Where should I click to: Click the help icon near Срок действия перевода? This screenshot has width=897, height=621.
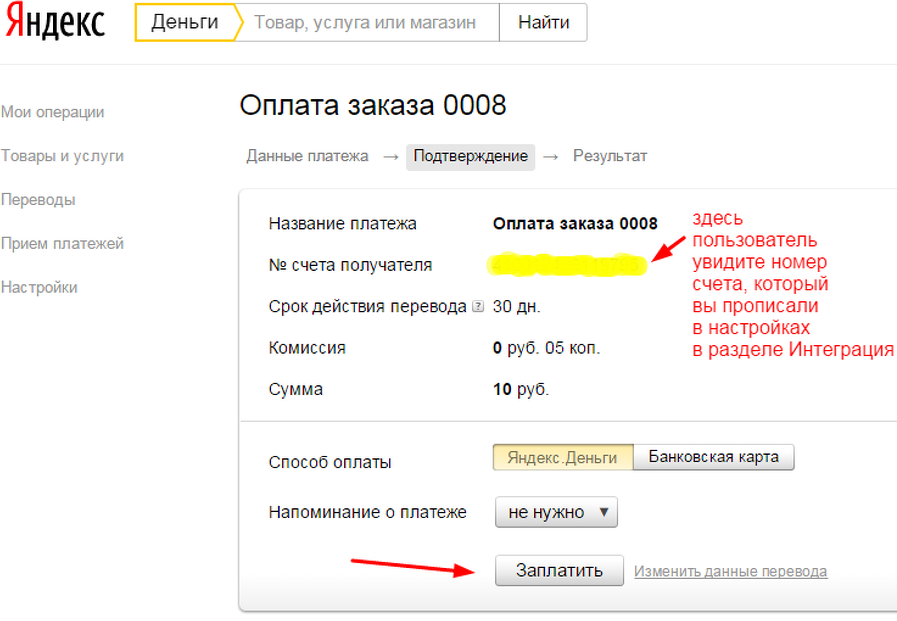478,307
